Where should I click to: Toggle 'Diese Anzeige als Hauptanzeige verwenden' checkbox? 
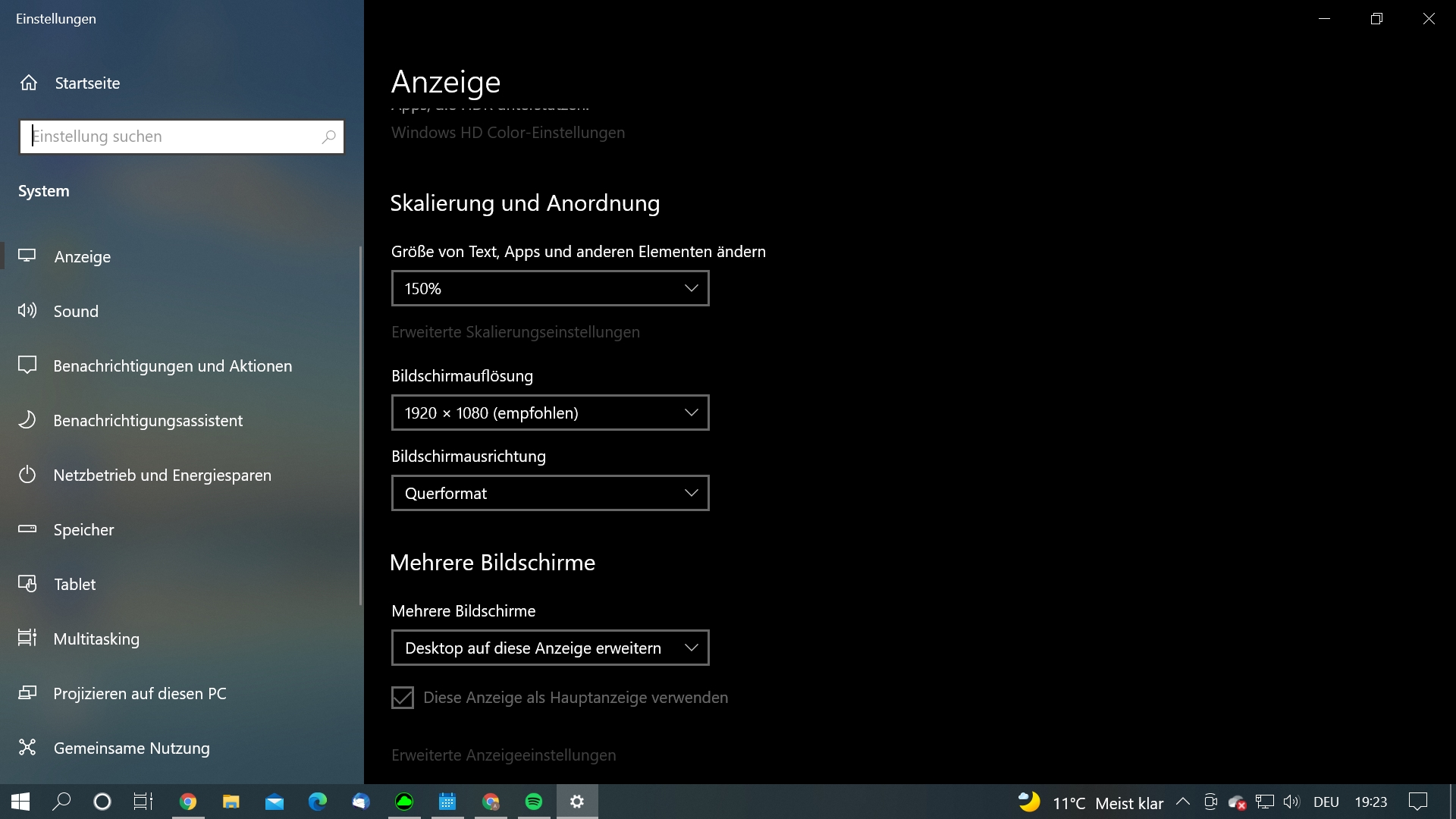click(403, 698)
